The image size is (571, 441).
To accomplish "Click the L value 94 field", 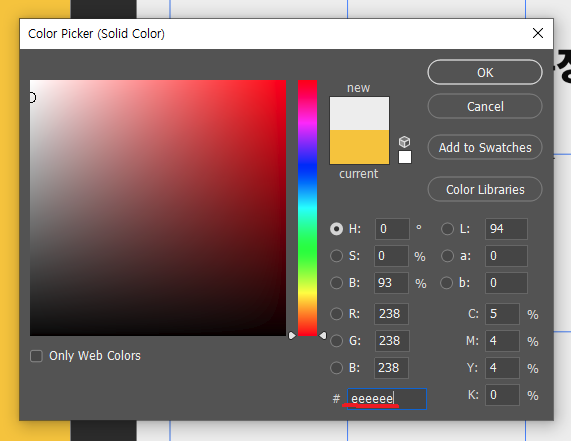I will click(506, 229).
